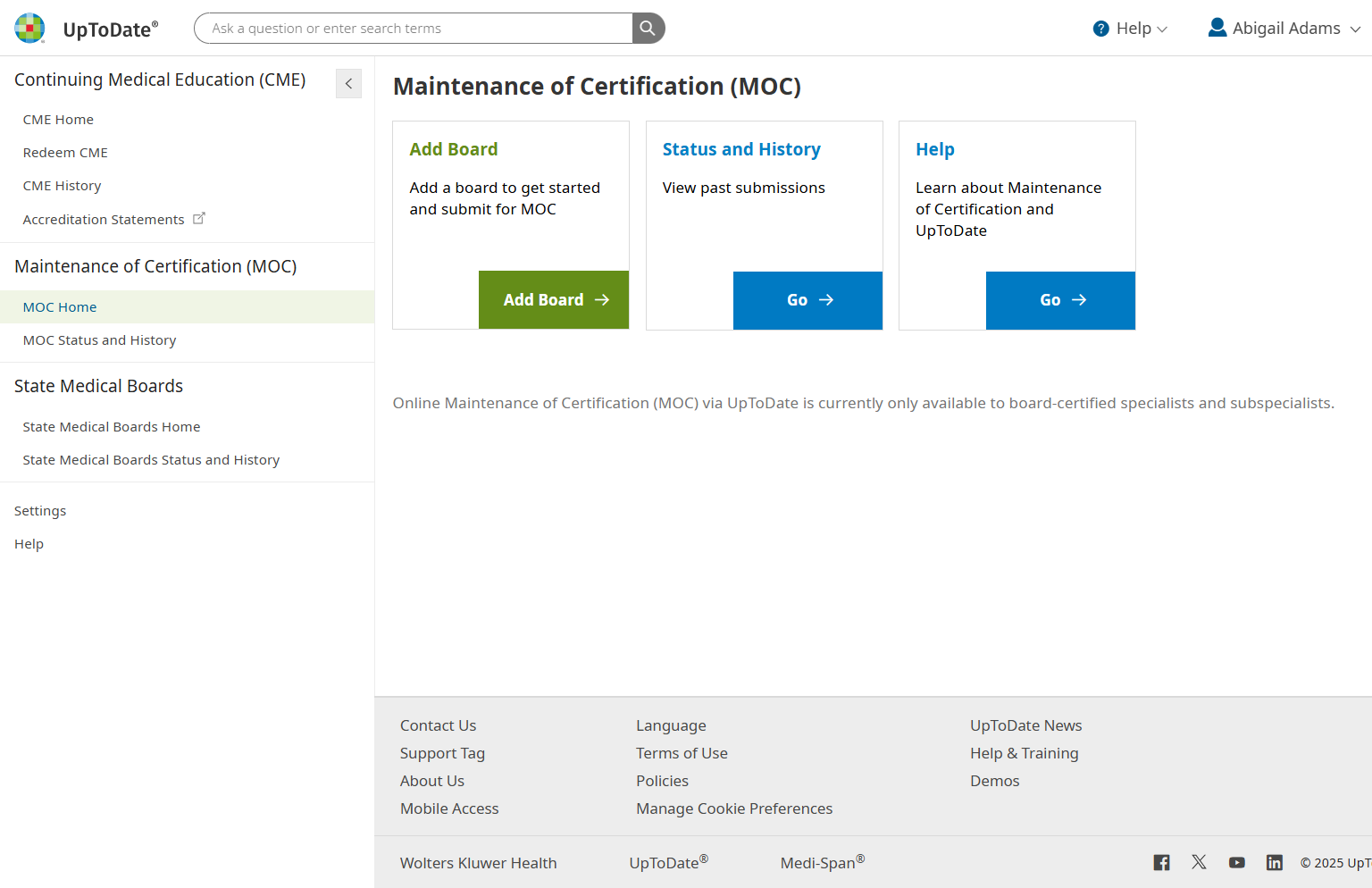Open Help in the left sidebar
The height and width of the screenshot is (888, 1372).
click(x=29, y=544)
